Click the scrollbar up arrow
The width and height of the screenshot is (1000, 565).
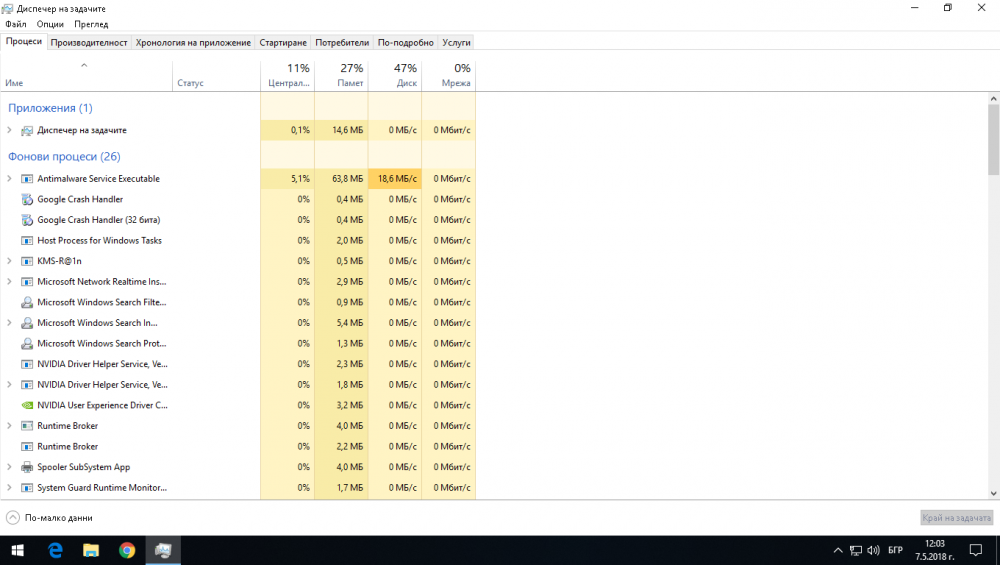pyautogui.click(x=993, y=98)
